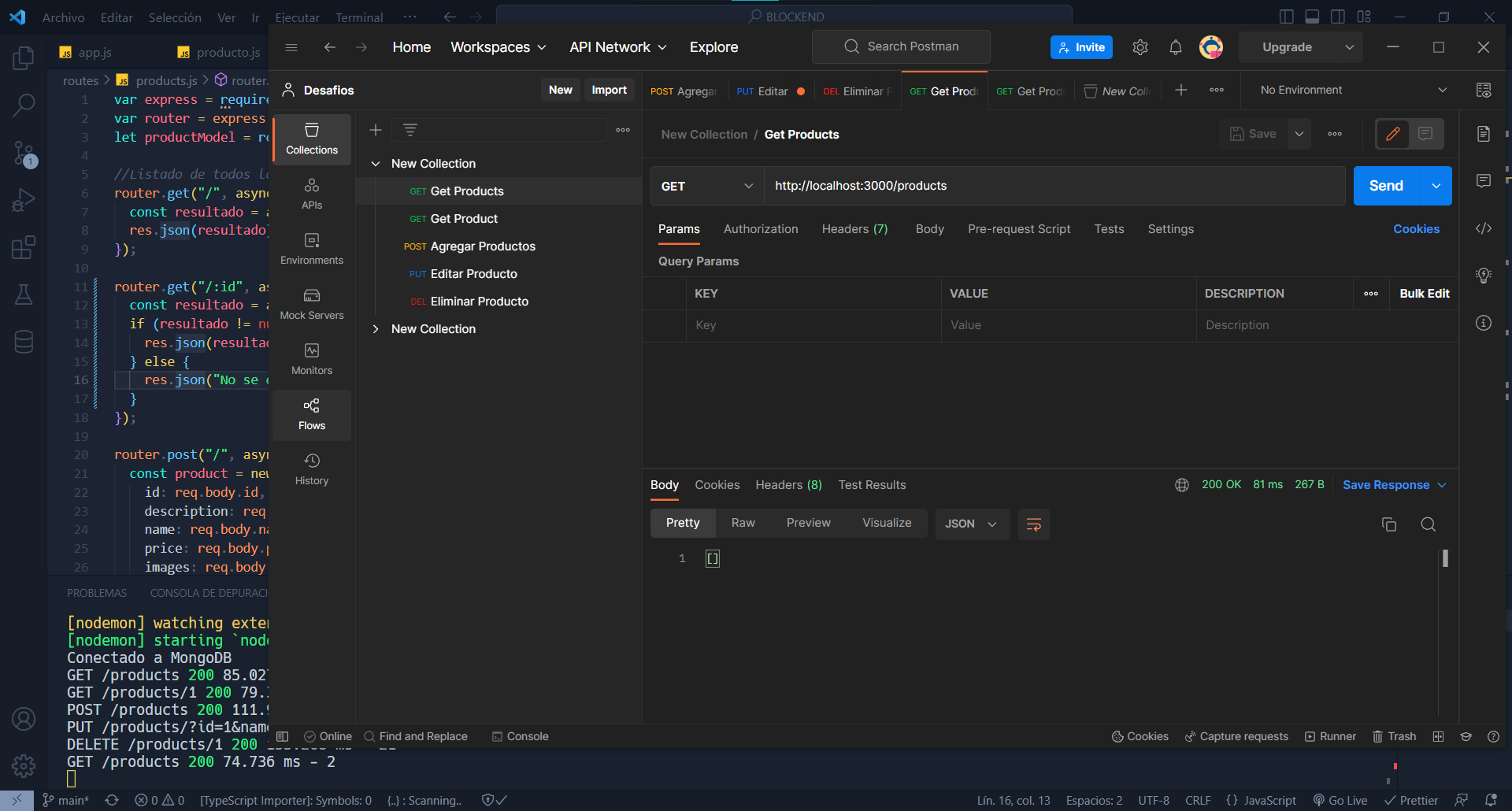Open the code snippet icon
Image resolution: width=1512 pixels, height=811 pixels.
coord(1484,228)
